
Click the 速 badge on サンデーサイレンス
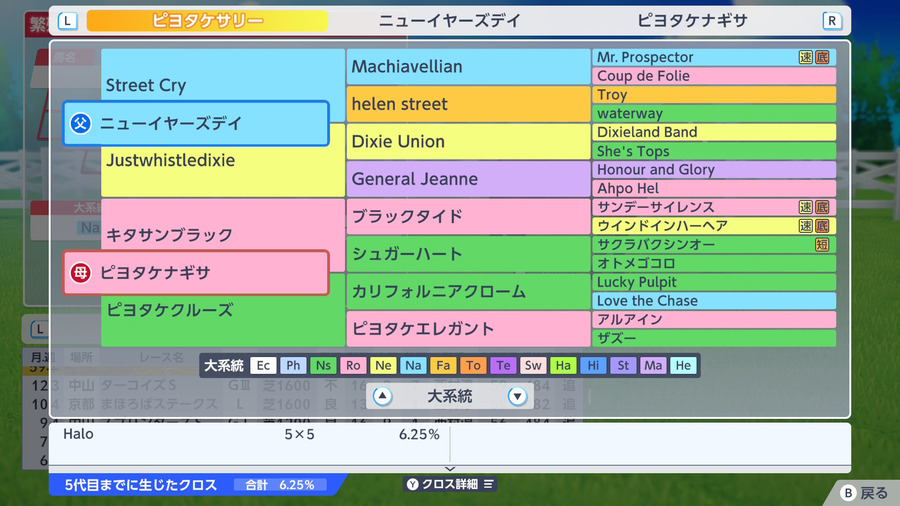point(806,207)
